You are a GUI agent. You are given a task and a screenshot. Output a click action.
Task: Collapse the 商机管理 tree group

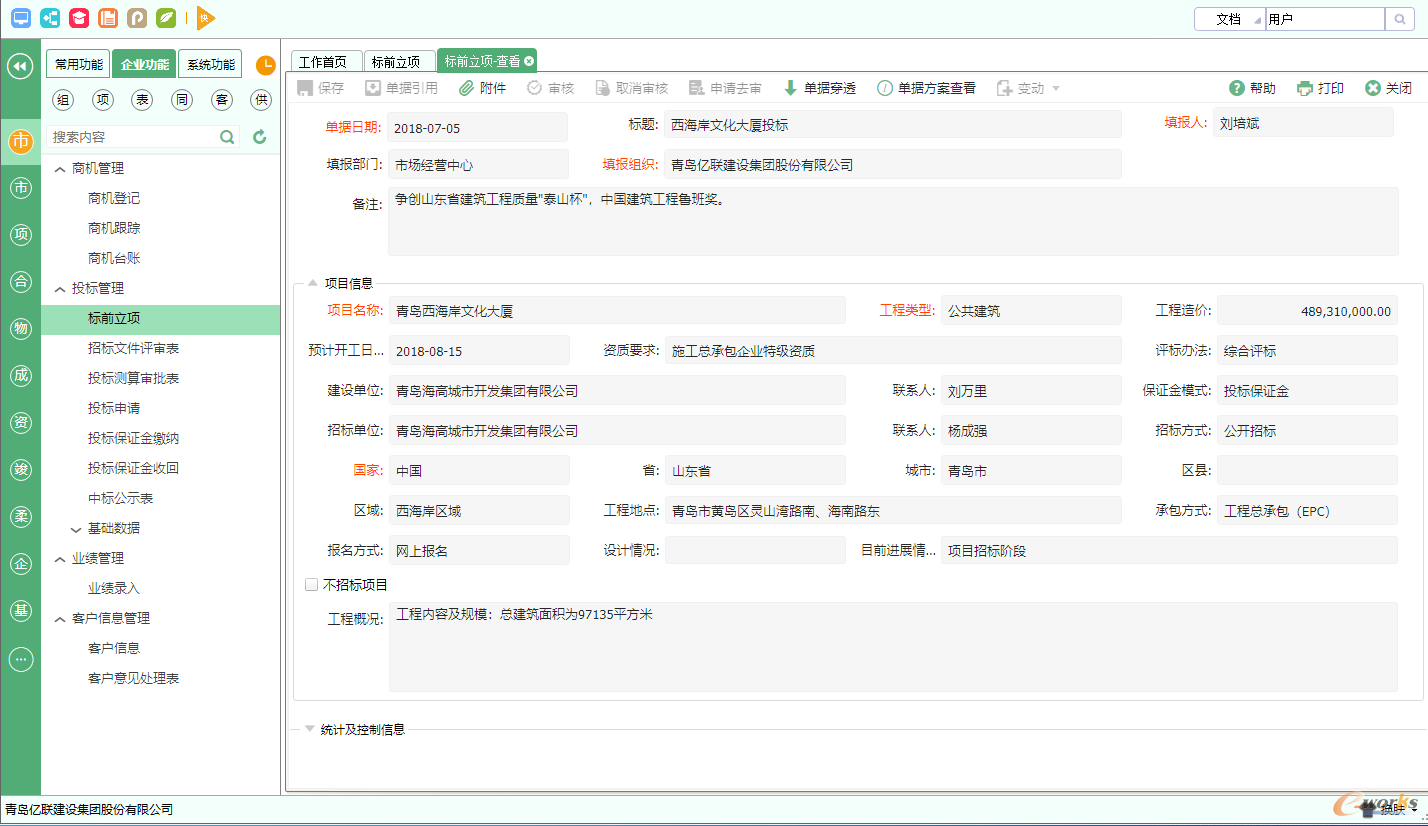pyautogui.click(x=59, y=169)
